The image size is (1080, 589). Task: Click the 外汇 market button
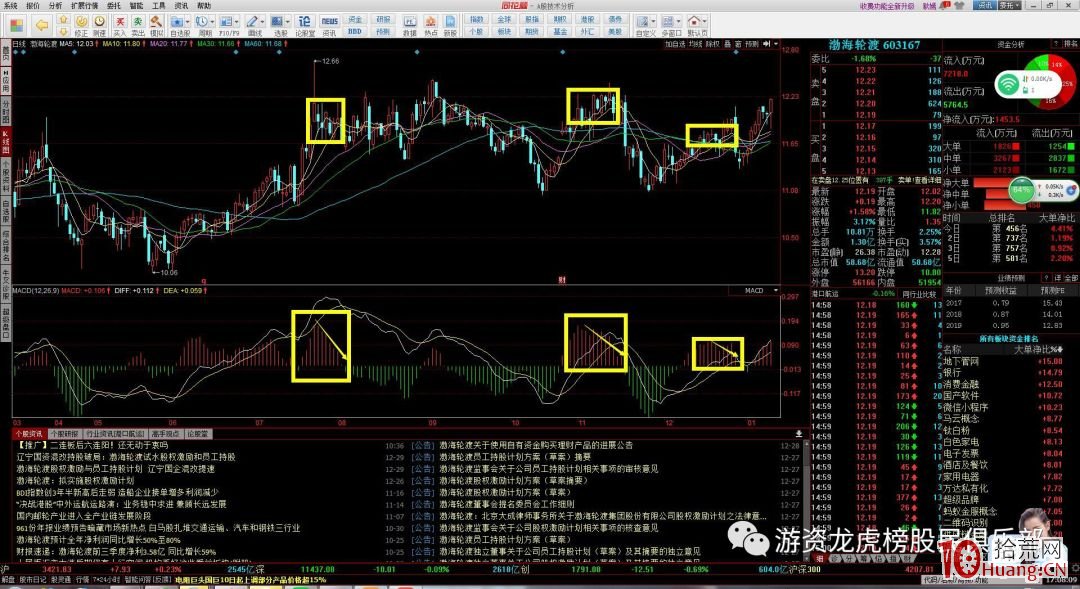point(588,32)
